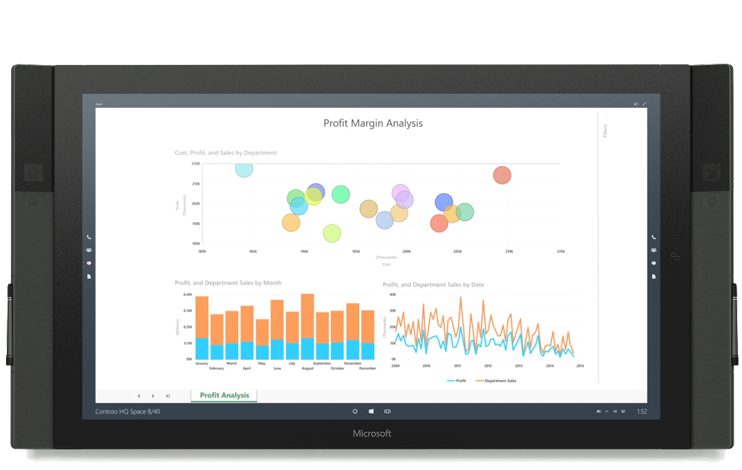Viewport: 742px width, 470px height.
Task: Open the document icon on left sidebar
Action: click(90, 276)
